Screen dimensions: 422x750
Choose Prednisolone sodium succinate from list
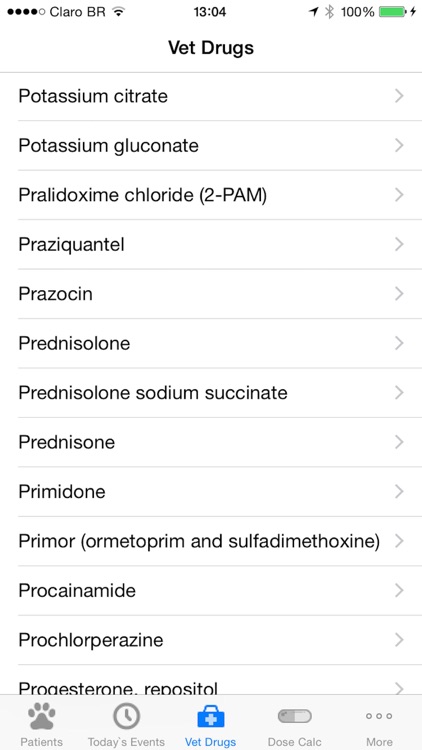tap(211, 393)
